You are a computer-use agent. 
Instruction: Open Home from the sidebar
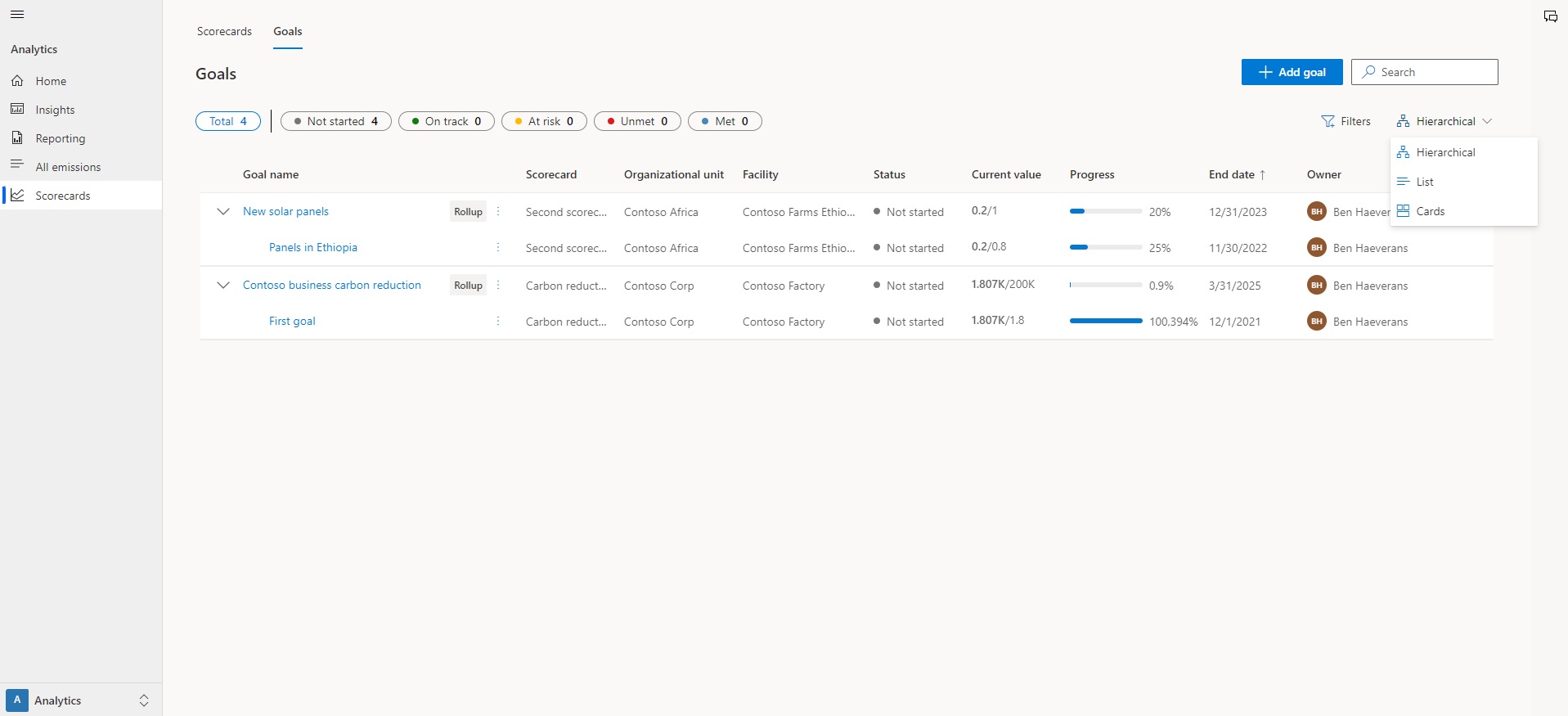coord(51,81)
